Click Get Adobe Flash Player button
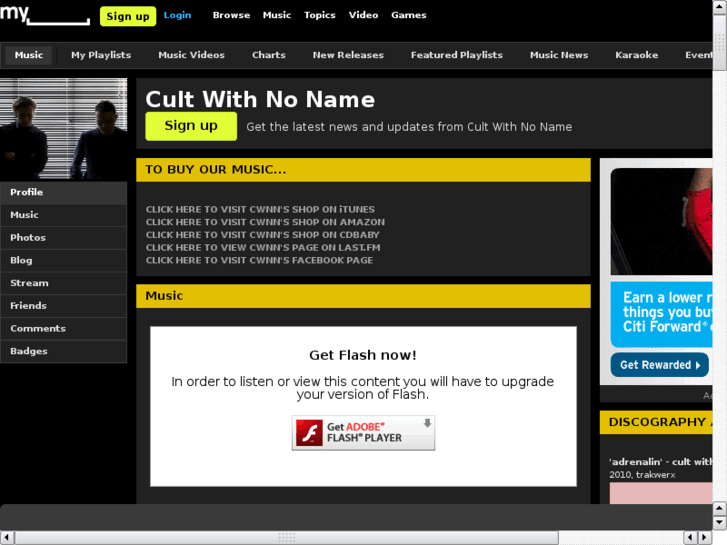Image resolution: width=727 pixels, height=545 pixels. pyautogui.click(x=364, y=433)
